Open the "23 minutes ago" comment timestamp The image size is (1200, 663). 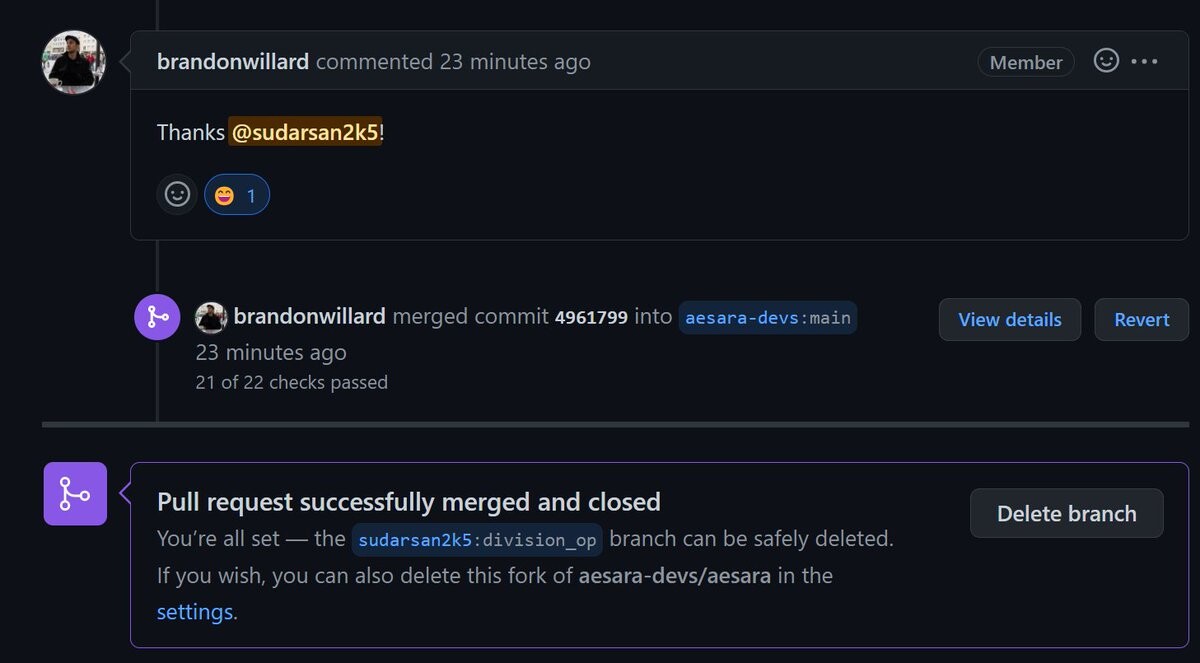click(x=515, y=62)
